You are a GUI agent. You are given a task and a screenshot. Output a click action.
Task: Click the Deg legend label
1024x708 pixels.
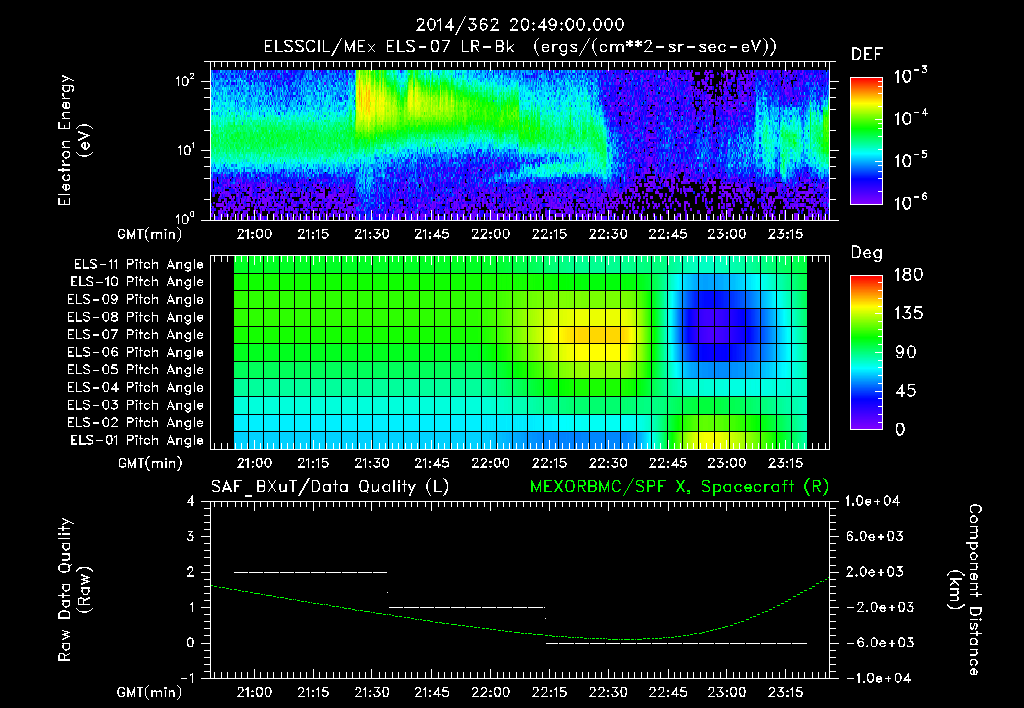867,253
